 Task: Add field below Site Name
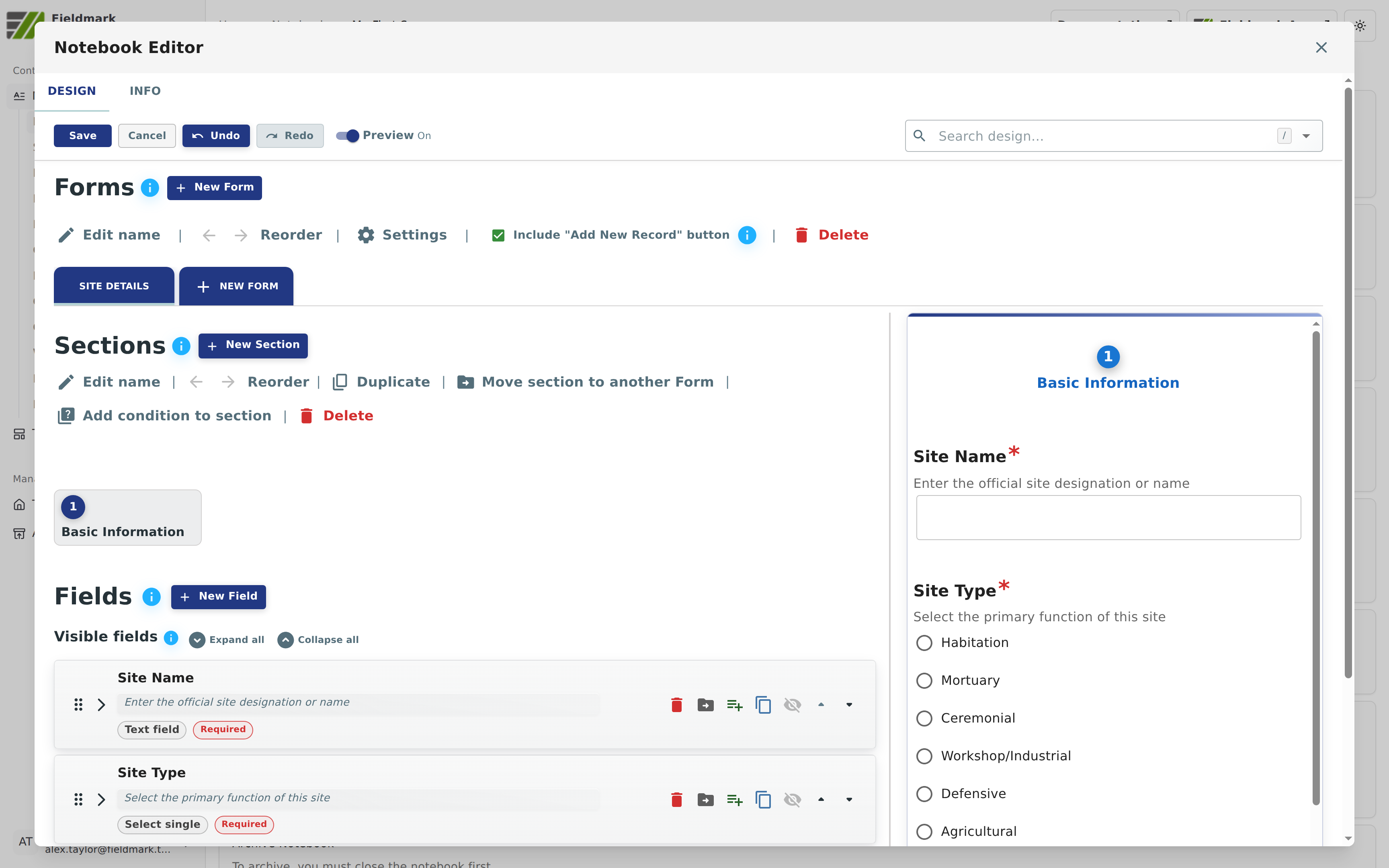tap(735, 705)
